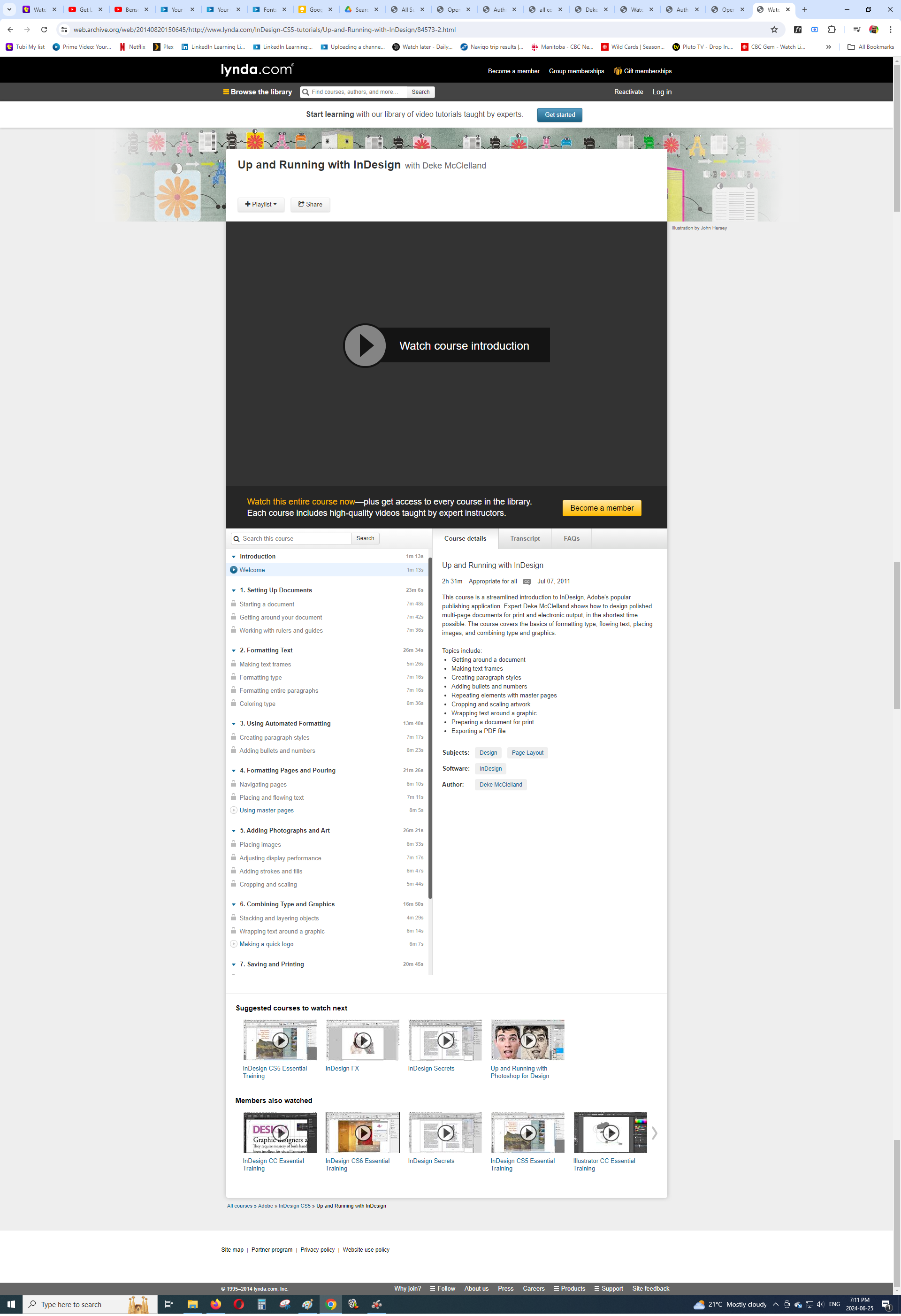Viewport: 901px width, 1316px height.
Task: Switch to the Transcript tab
Action: tap(524, 538)
